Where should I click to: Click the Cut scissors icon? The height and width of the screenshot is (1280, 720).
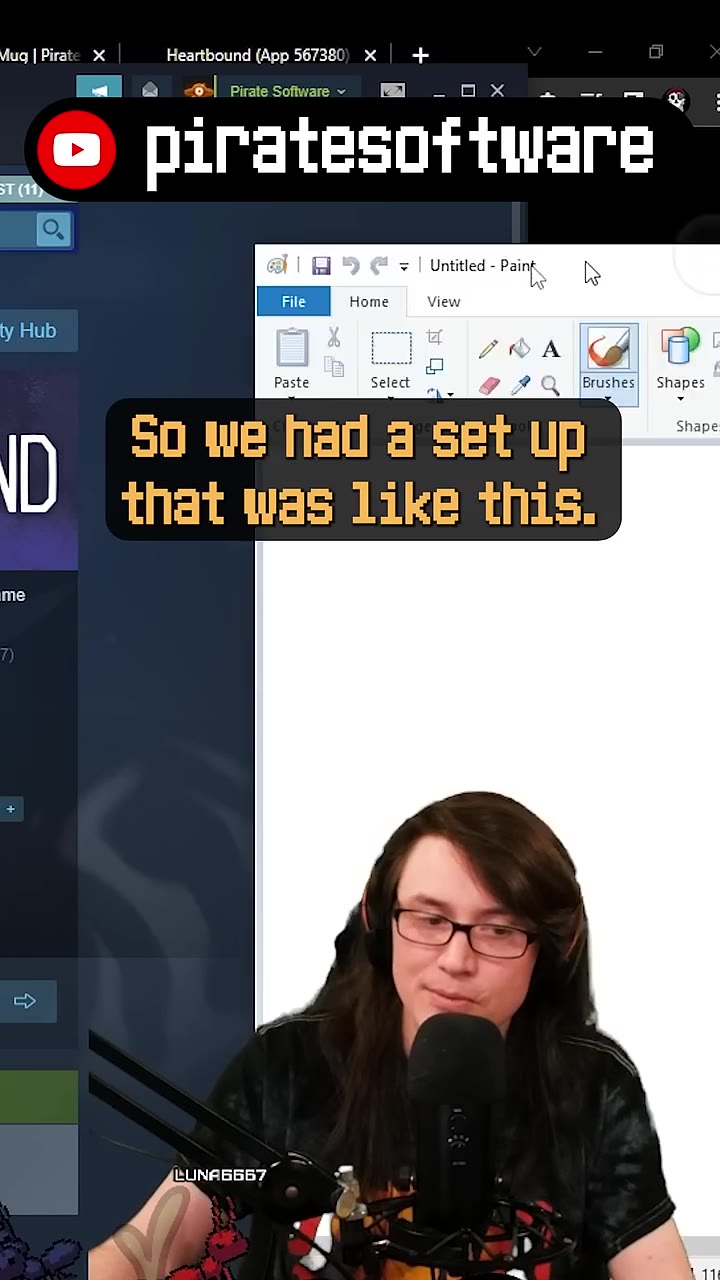pyautogui.click(x=334, y=338)
